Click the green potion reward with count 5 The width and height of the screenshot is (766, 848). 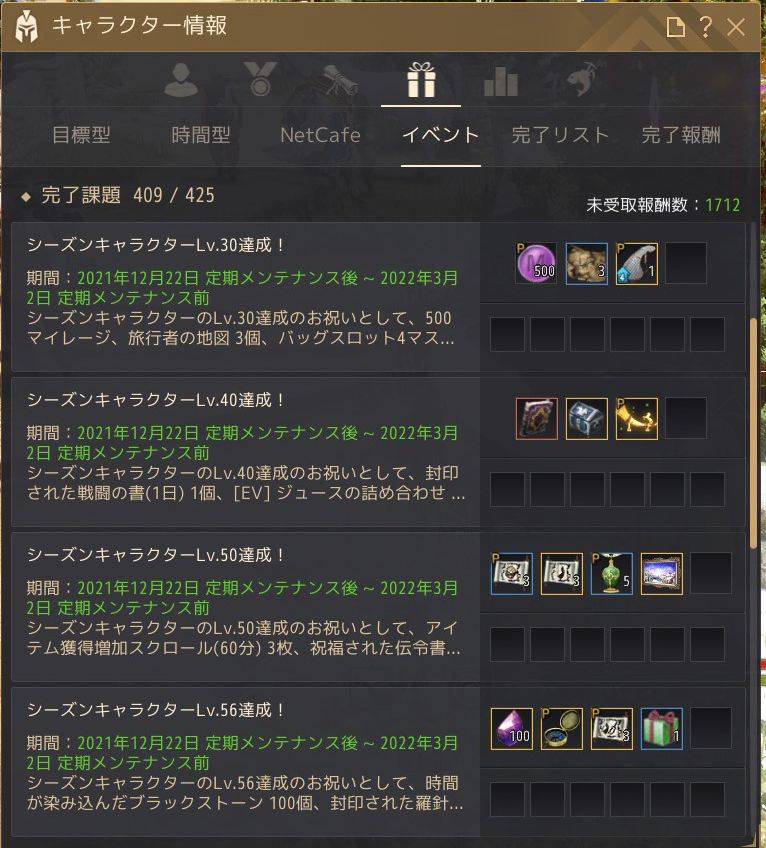(612, 574)
